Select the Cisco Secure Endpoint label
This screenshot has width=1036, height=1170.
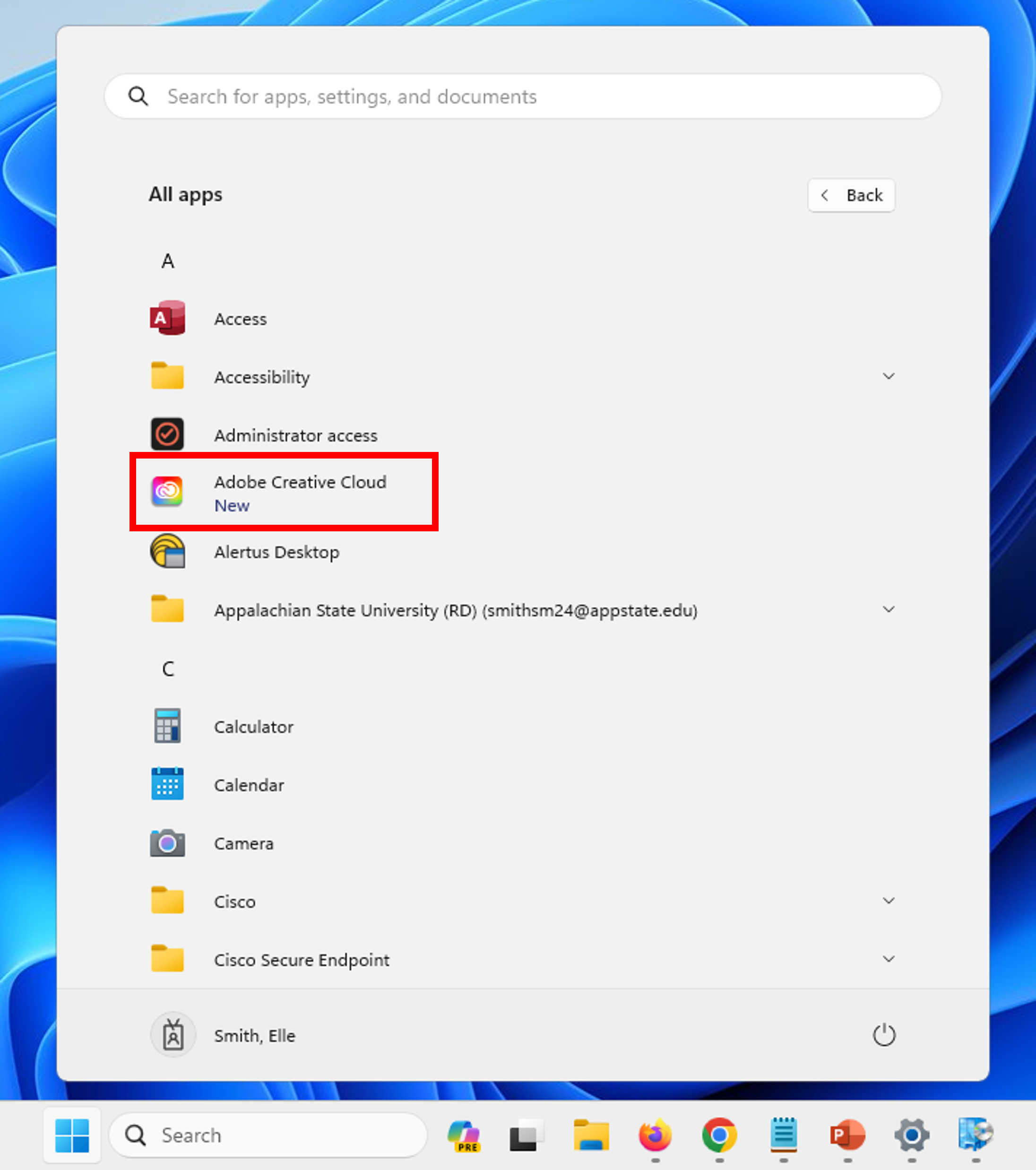(302, 960)
